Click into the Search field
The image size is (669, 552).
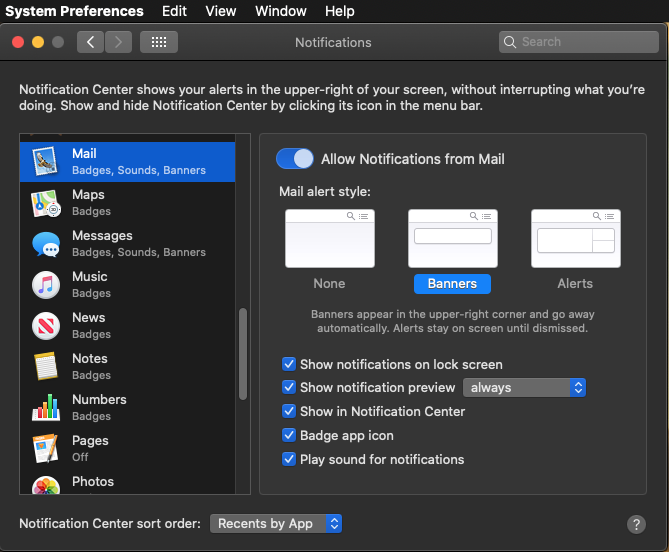(579, 42)
